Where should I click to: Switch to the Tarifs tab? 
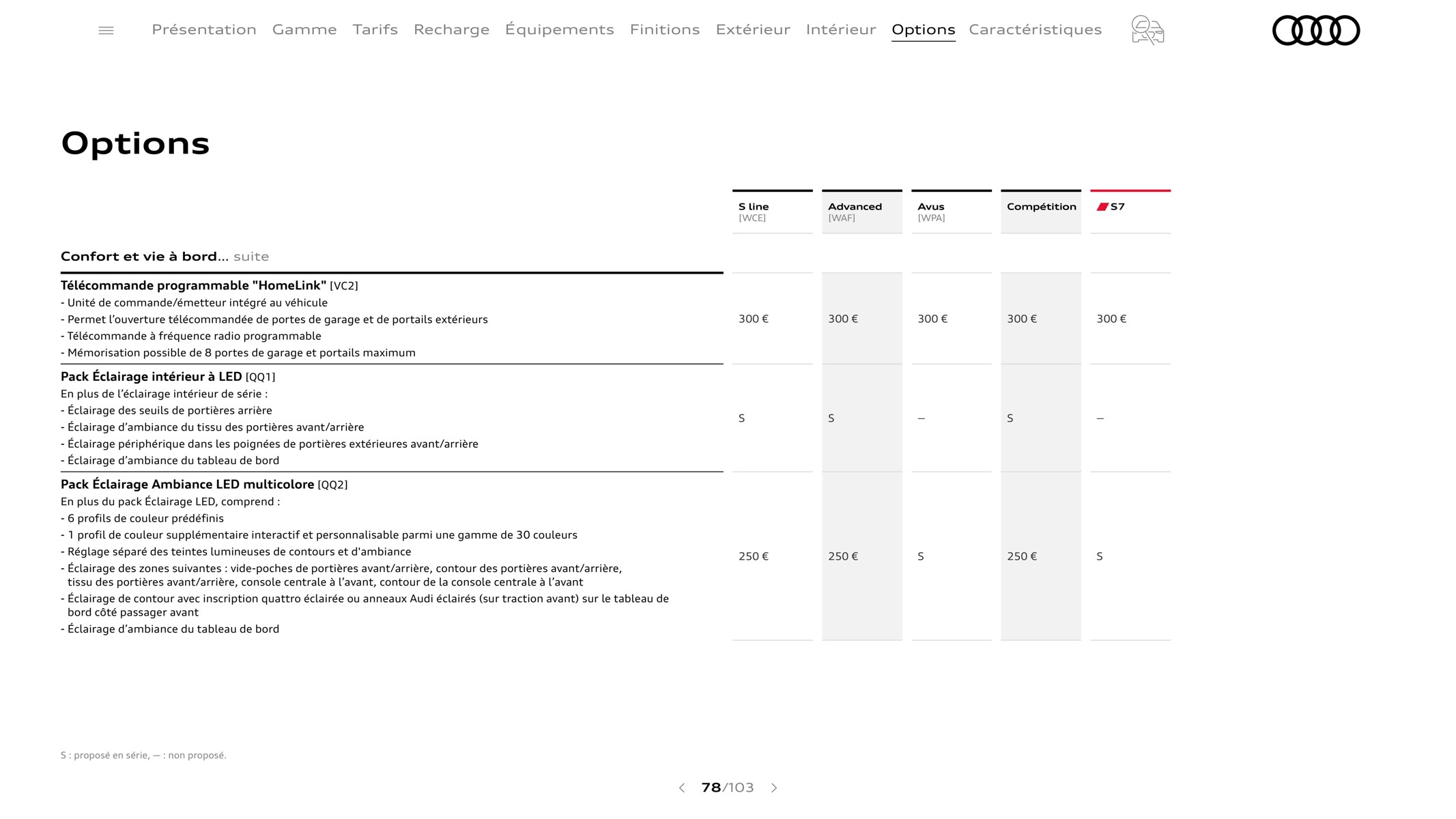[x=375, y=29]
